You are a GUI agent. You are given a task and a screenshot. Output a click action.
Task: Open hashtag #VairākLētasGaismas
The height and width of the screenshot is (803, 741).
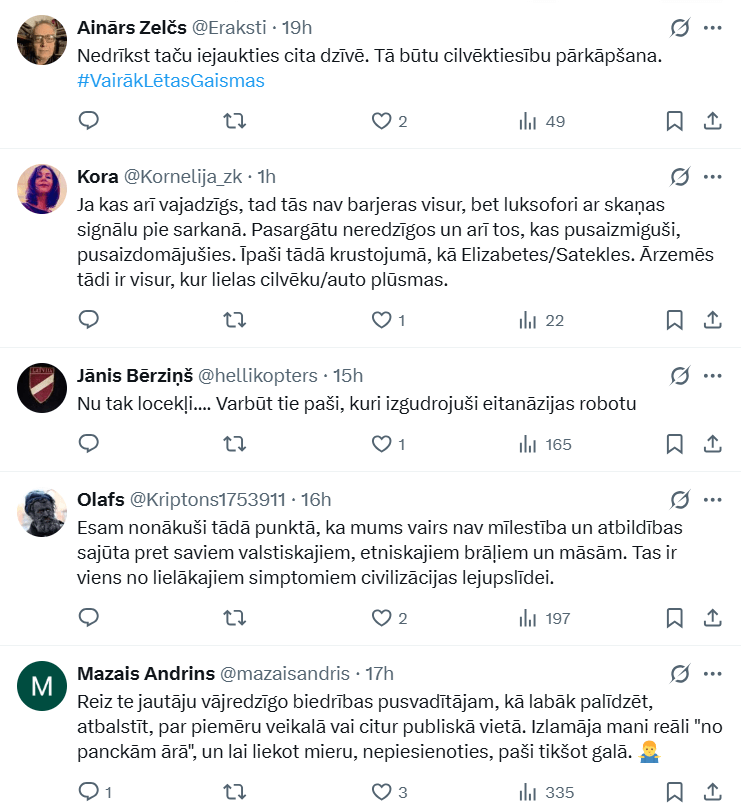171,81
